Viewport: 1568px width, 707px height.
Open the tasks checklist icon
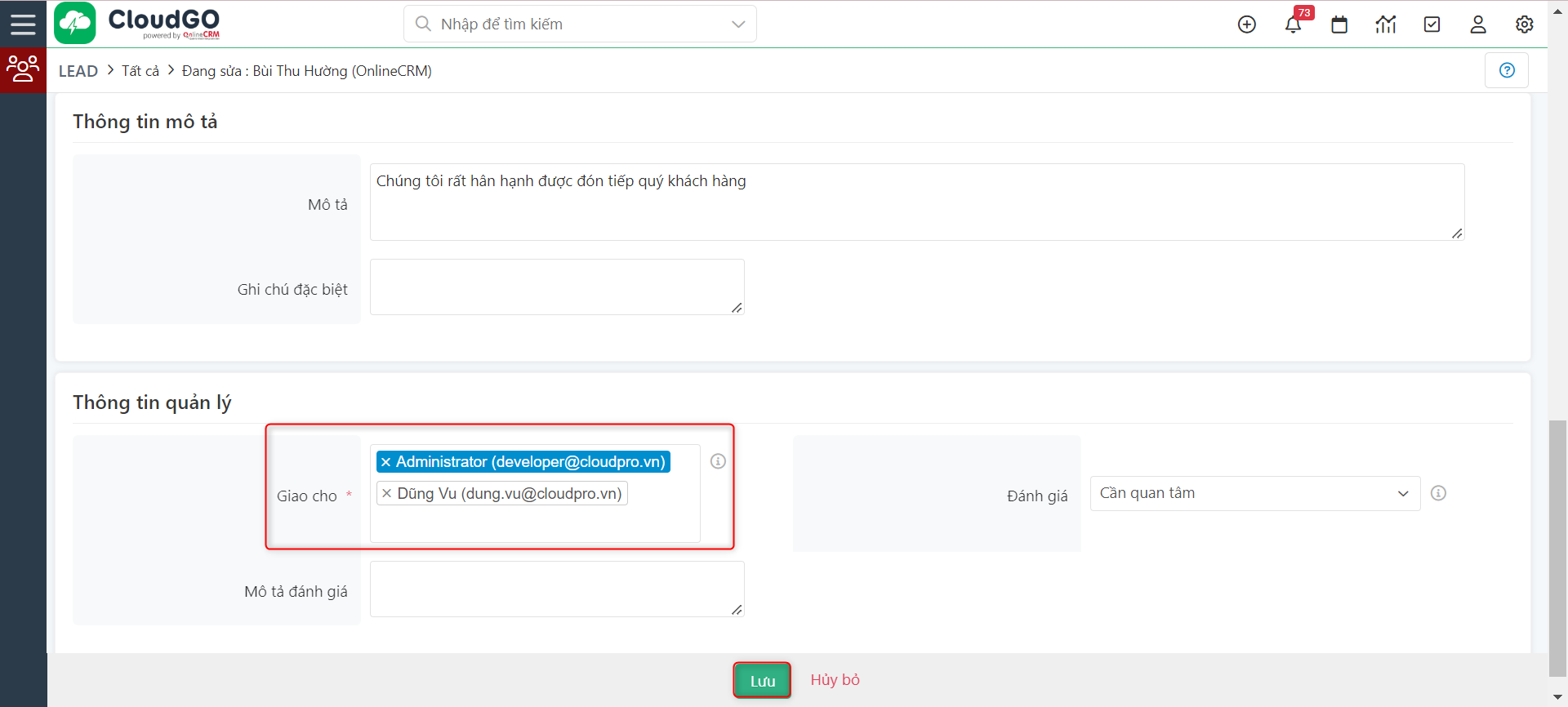tap(1432, 24)
